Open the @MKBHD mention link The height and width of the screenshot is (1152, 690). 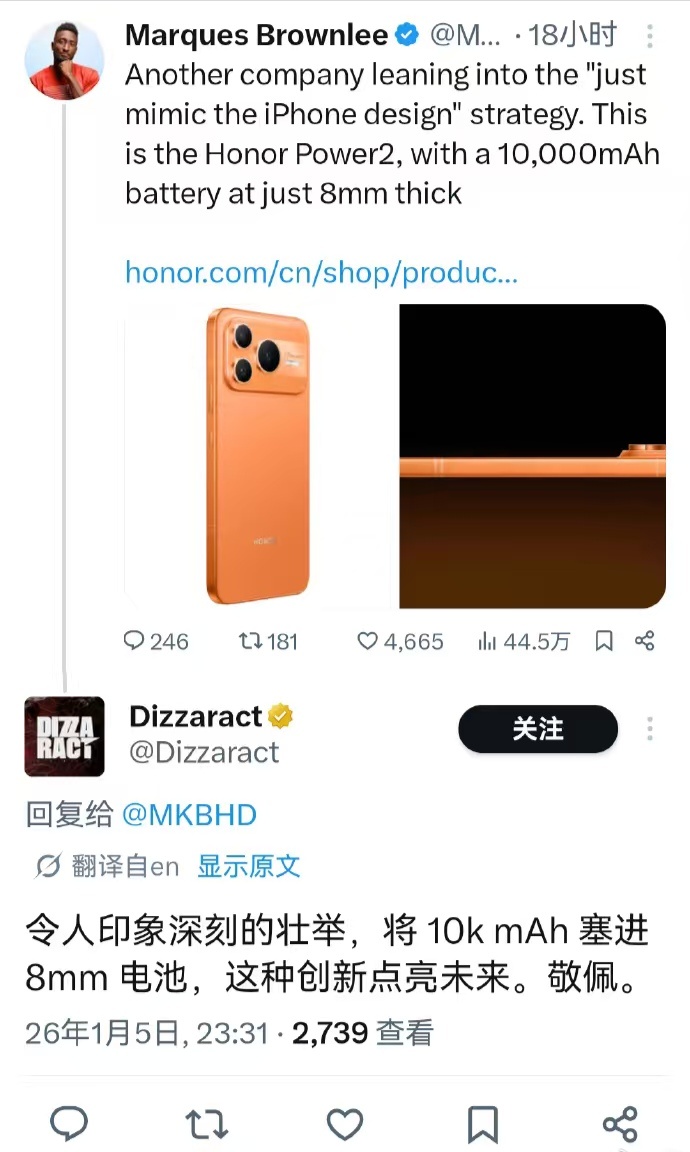coord(189,815)
